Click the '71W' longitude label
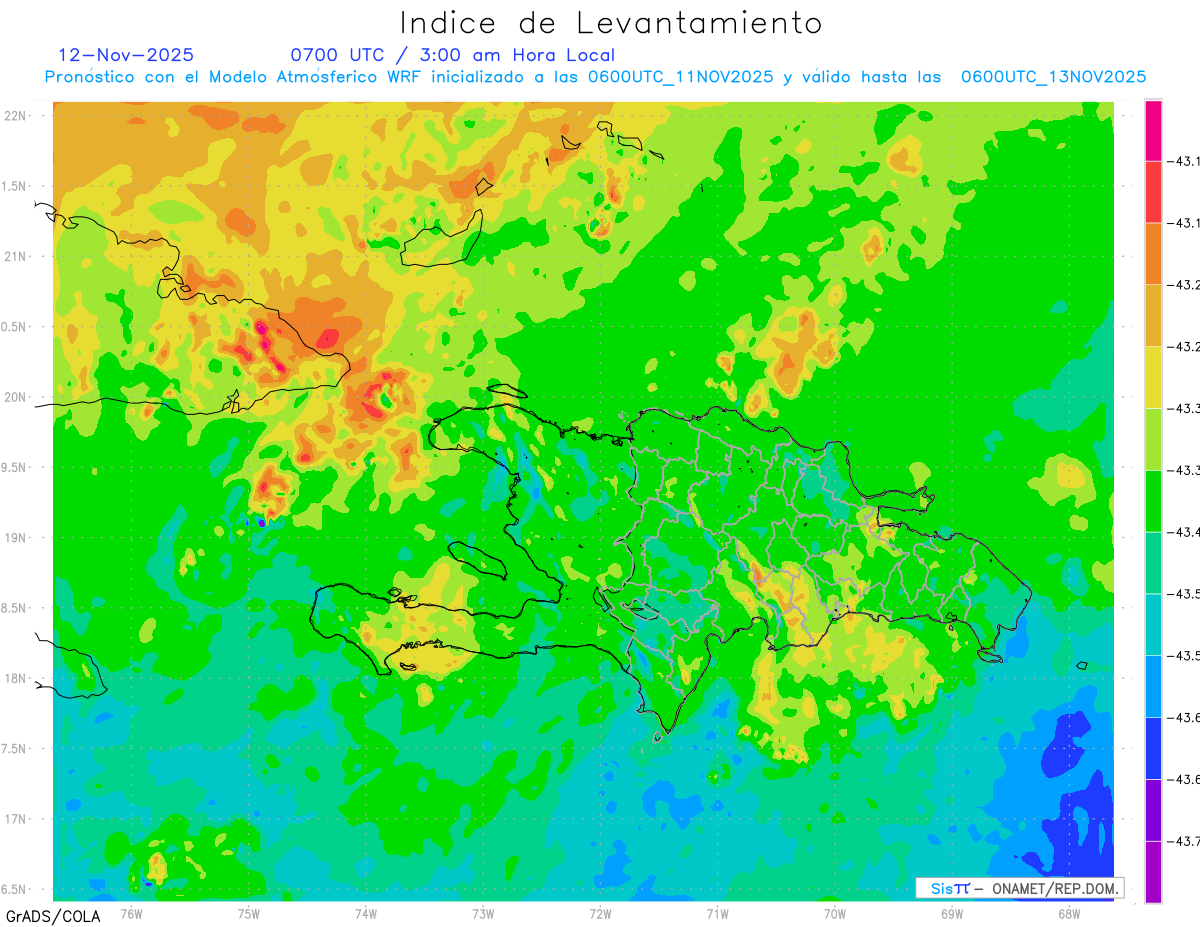Image resolution: width=1200 pixels, height=927 pixels. pyautogui.click(x=717, y=913)
